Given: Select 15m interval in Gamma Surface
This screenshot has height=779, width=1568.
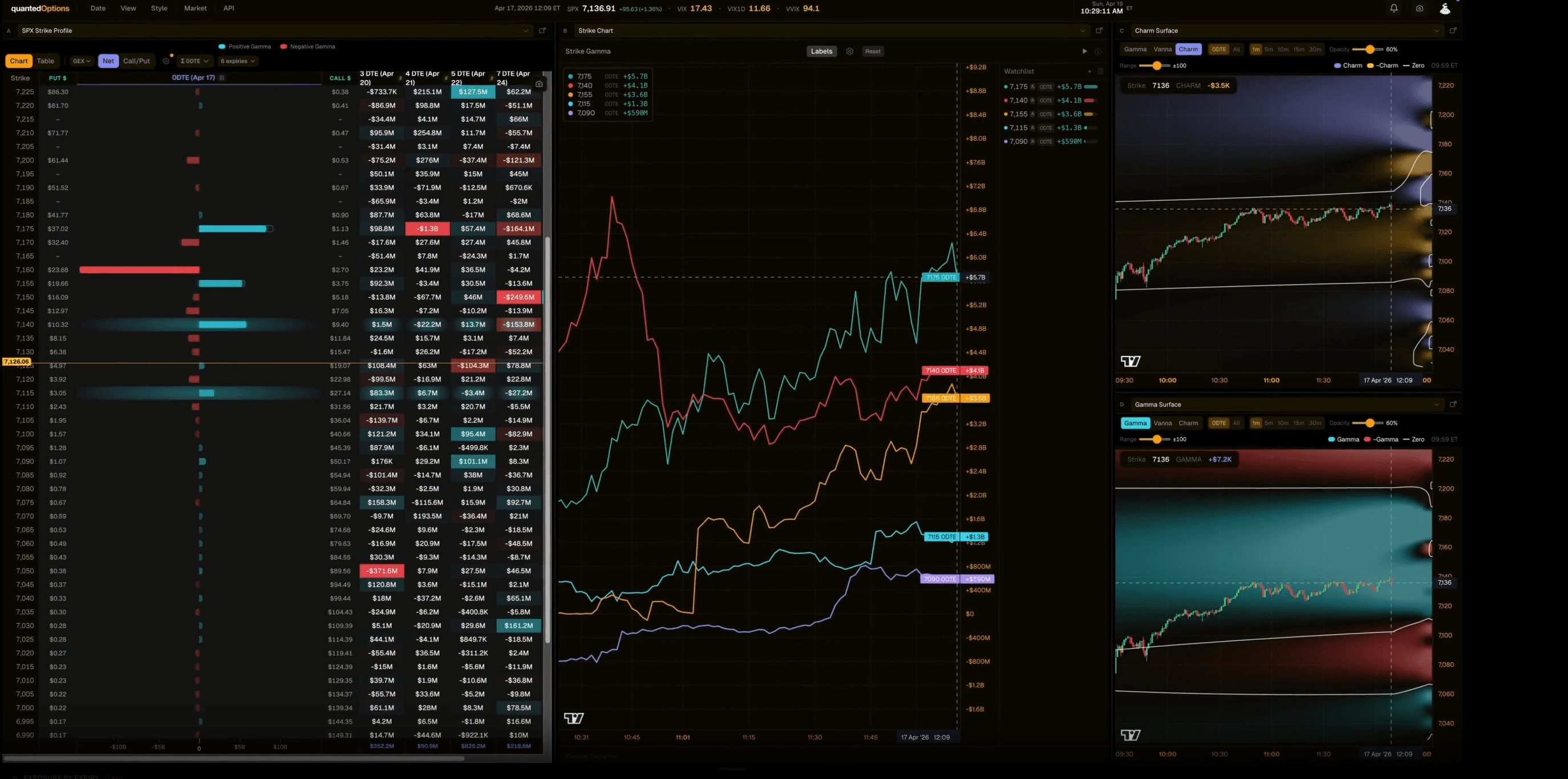Looking at the screenshot, I should [1298, 423].
